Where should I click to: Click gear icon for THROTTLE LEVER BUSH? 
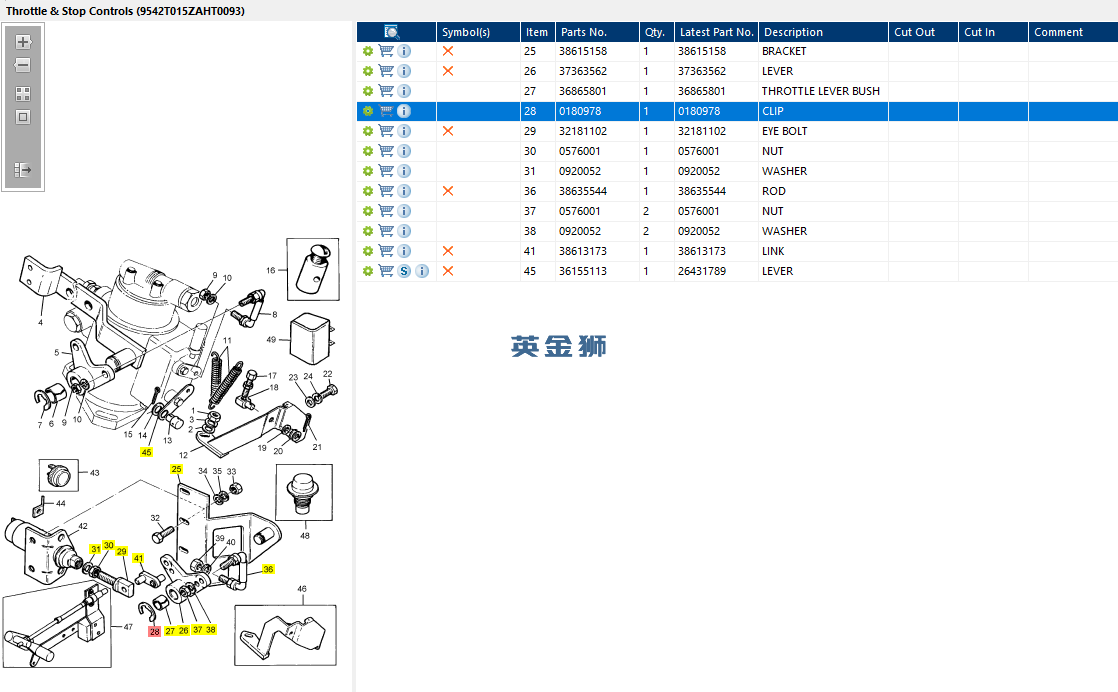tap(368, 91)
